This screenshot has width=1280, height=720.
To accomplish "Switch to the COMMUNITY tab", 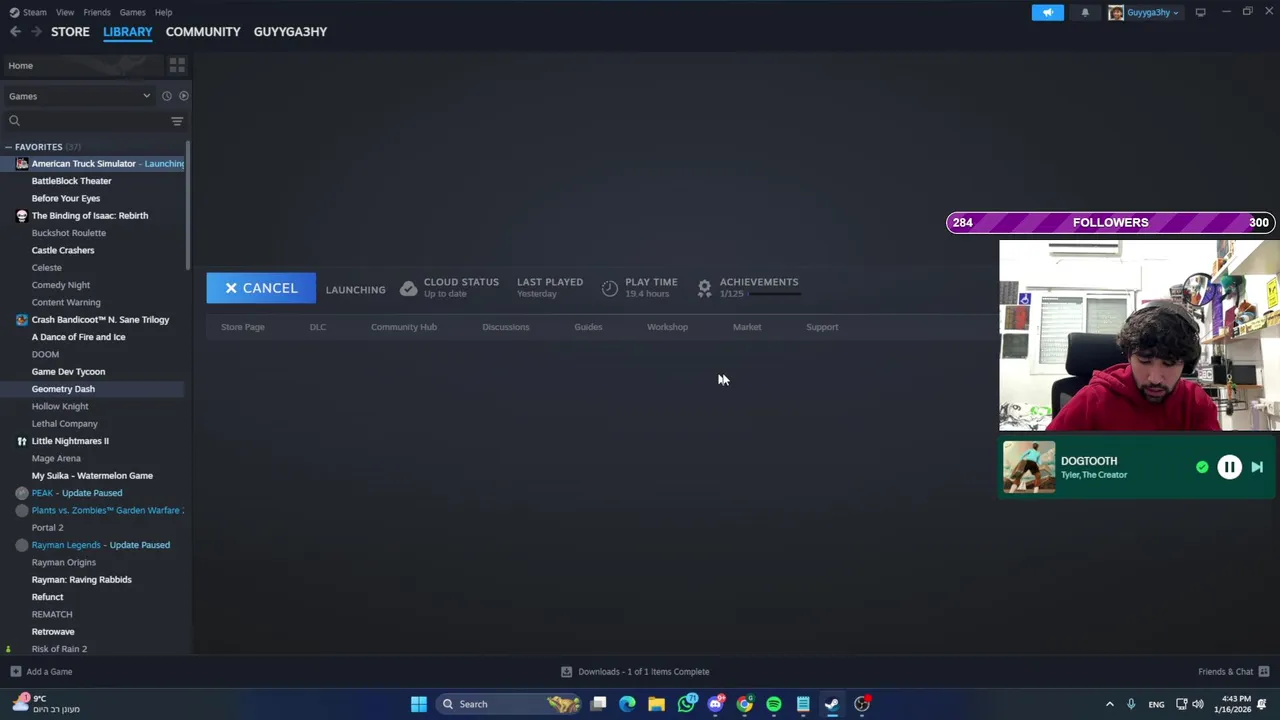I will (x=203, y=32).
